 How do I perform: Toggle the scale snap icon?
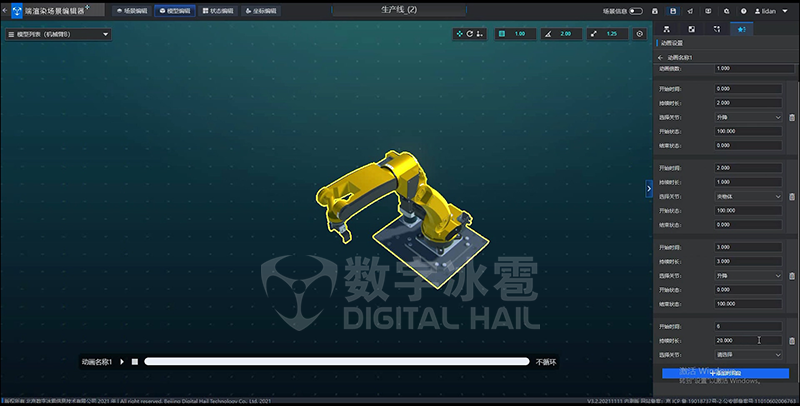594,34
